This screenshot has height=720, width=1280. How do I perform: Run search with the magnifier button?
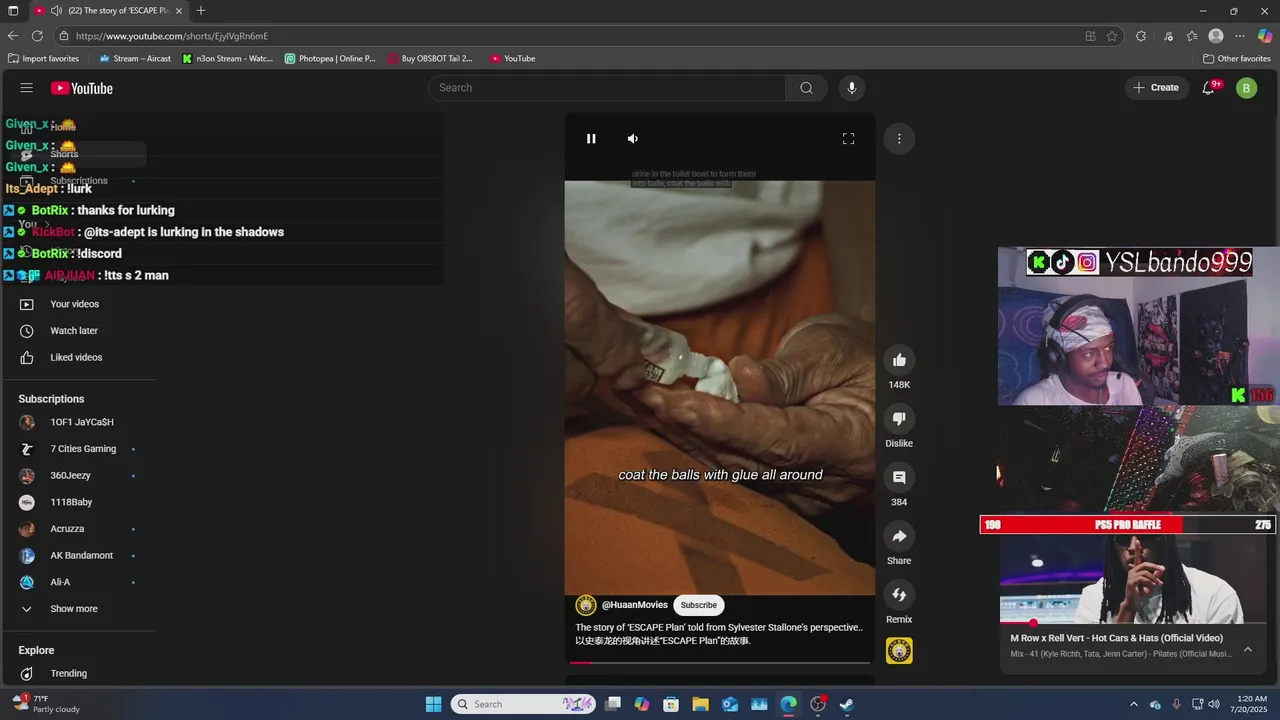click(x=806, y=88)
